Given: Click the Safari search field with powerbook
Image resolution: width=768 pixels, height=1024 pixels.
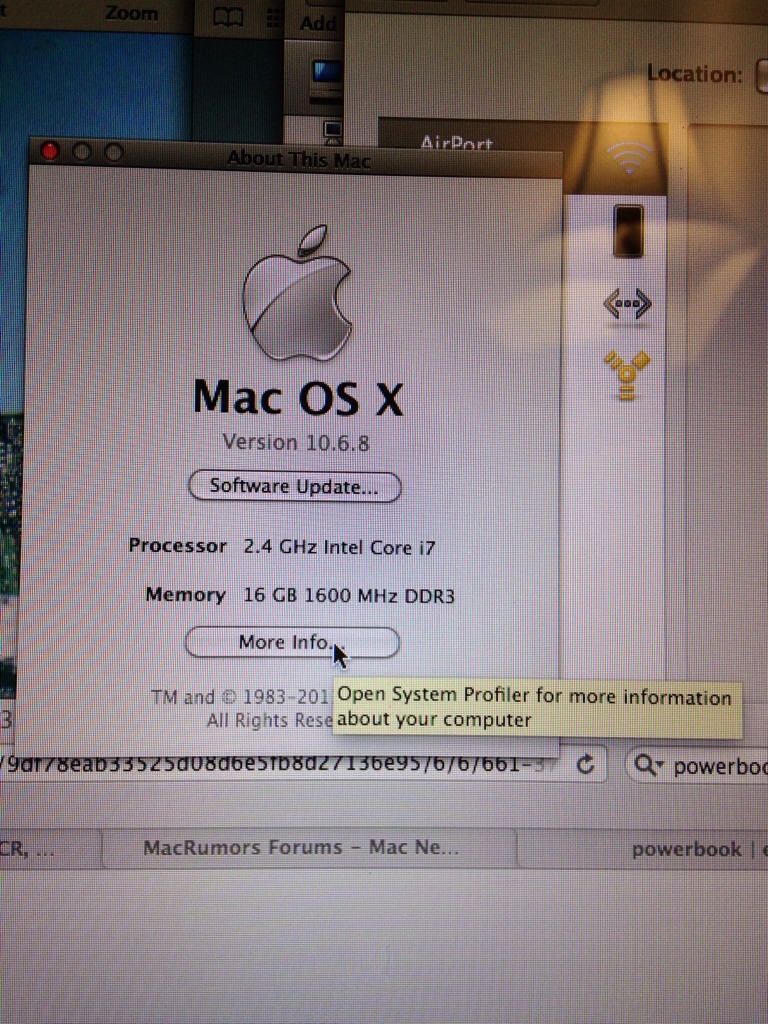Looking at the screenshot, I should click(x=697, y=765).
